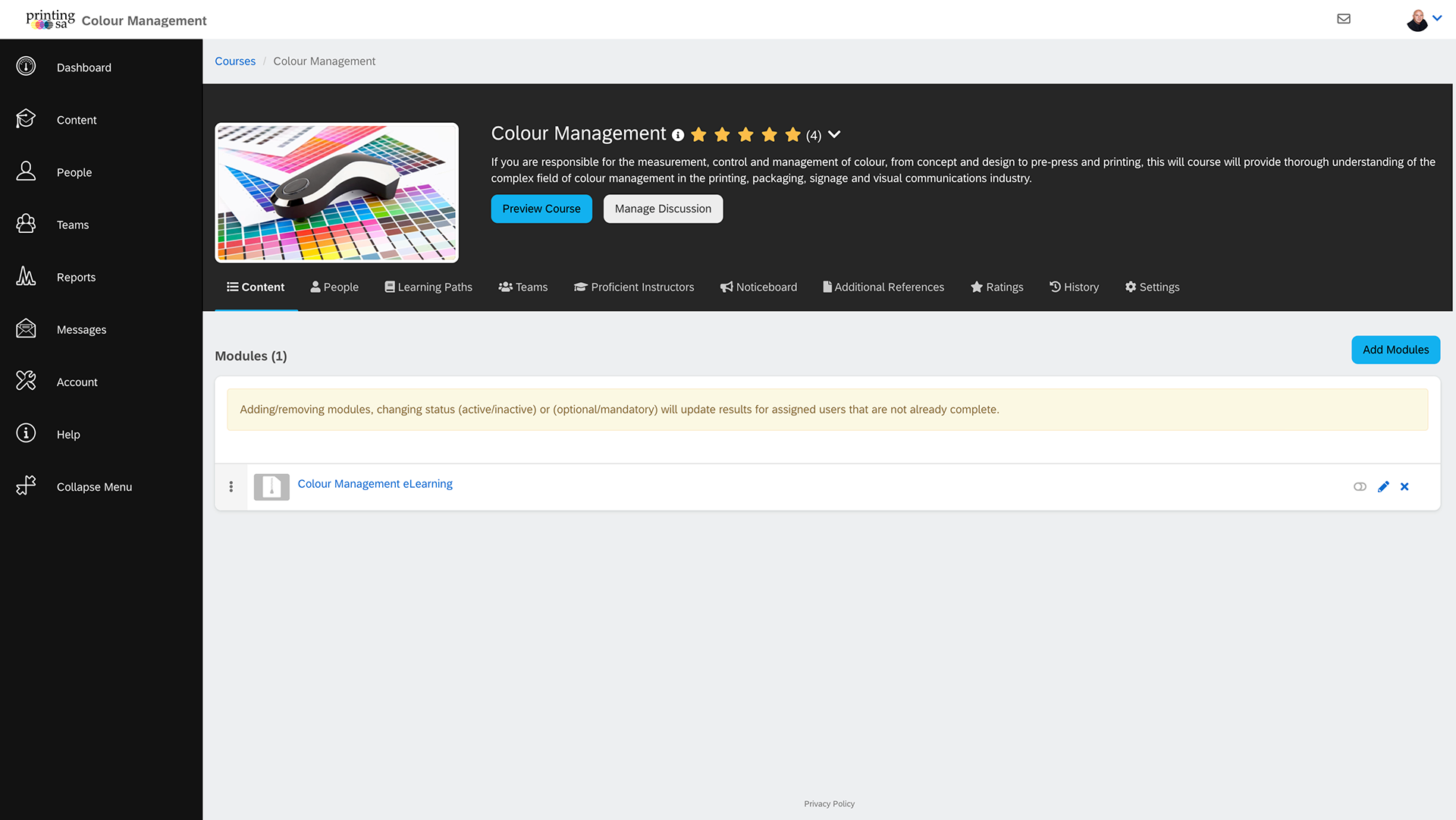Screen dimensions: 1456x820
Task: Click the Collapse Menu label
Action: tap(94, 487)
